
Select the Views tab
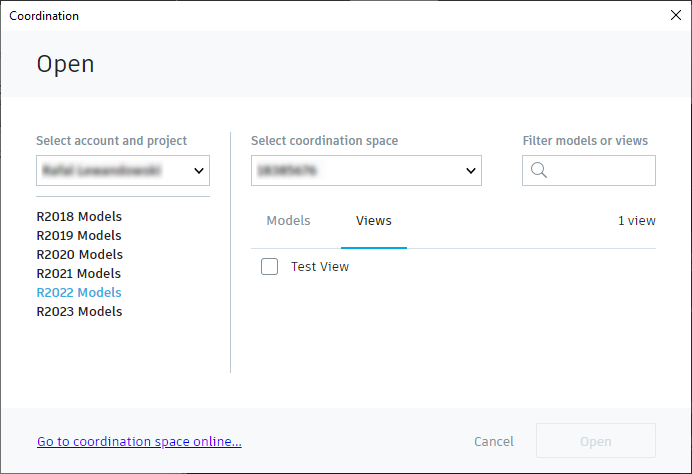[x=373, y=221]
